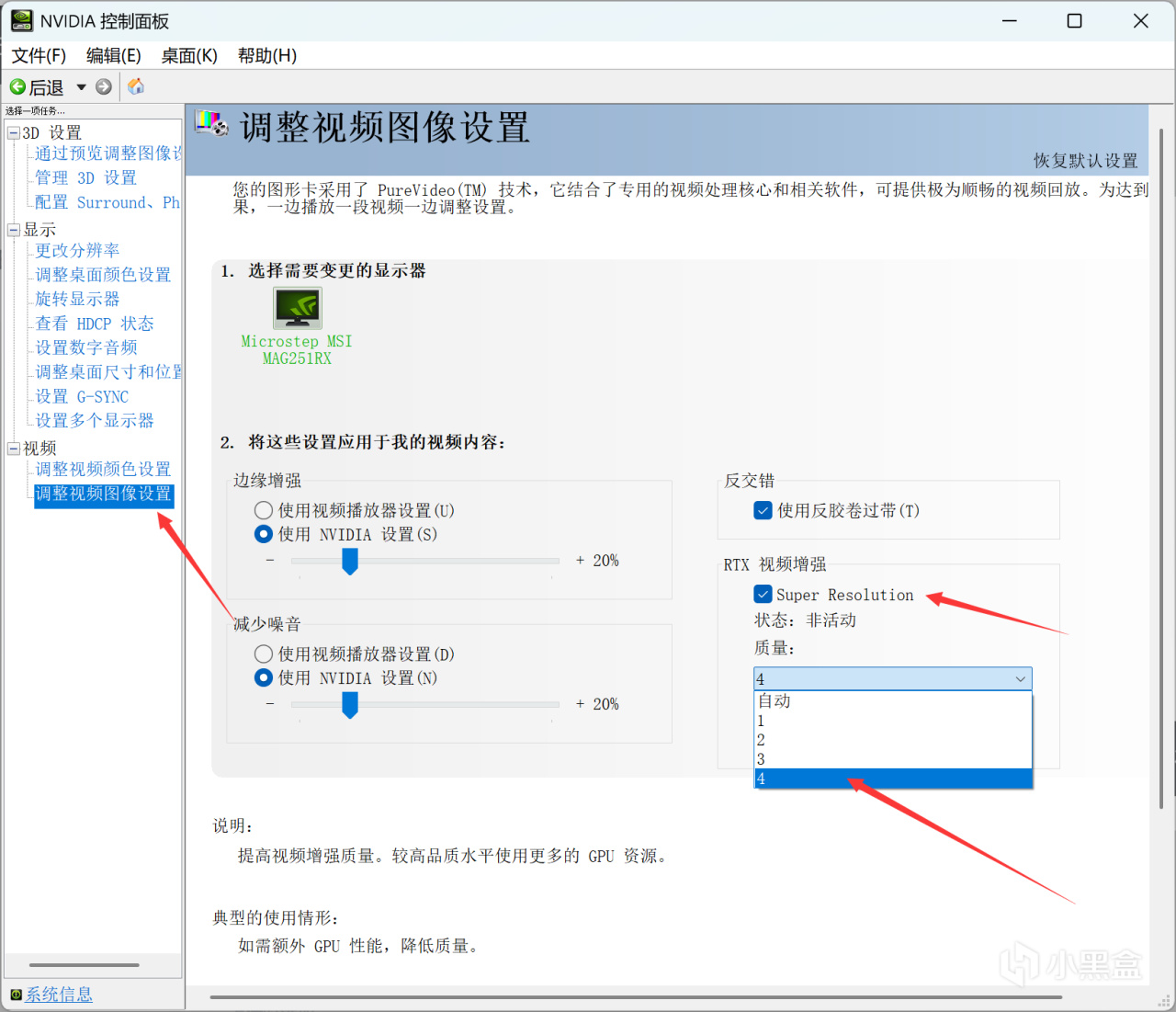This screenshot has width=1176, height=1012.
Task: Minimize the NVIDIA 控制面板 window
Action: [x=1010, y=20]
